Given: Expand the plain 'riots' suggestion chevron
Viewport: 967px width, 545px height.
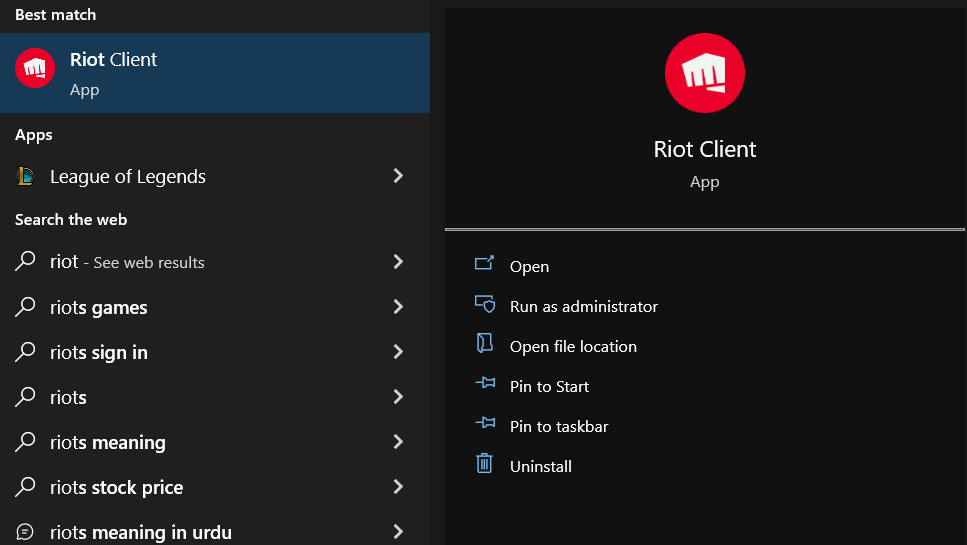Looking at the screenshot, I should [x=398, y=396].
